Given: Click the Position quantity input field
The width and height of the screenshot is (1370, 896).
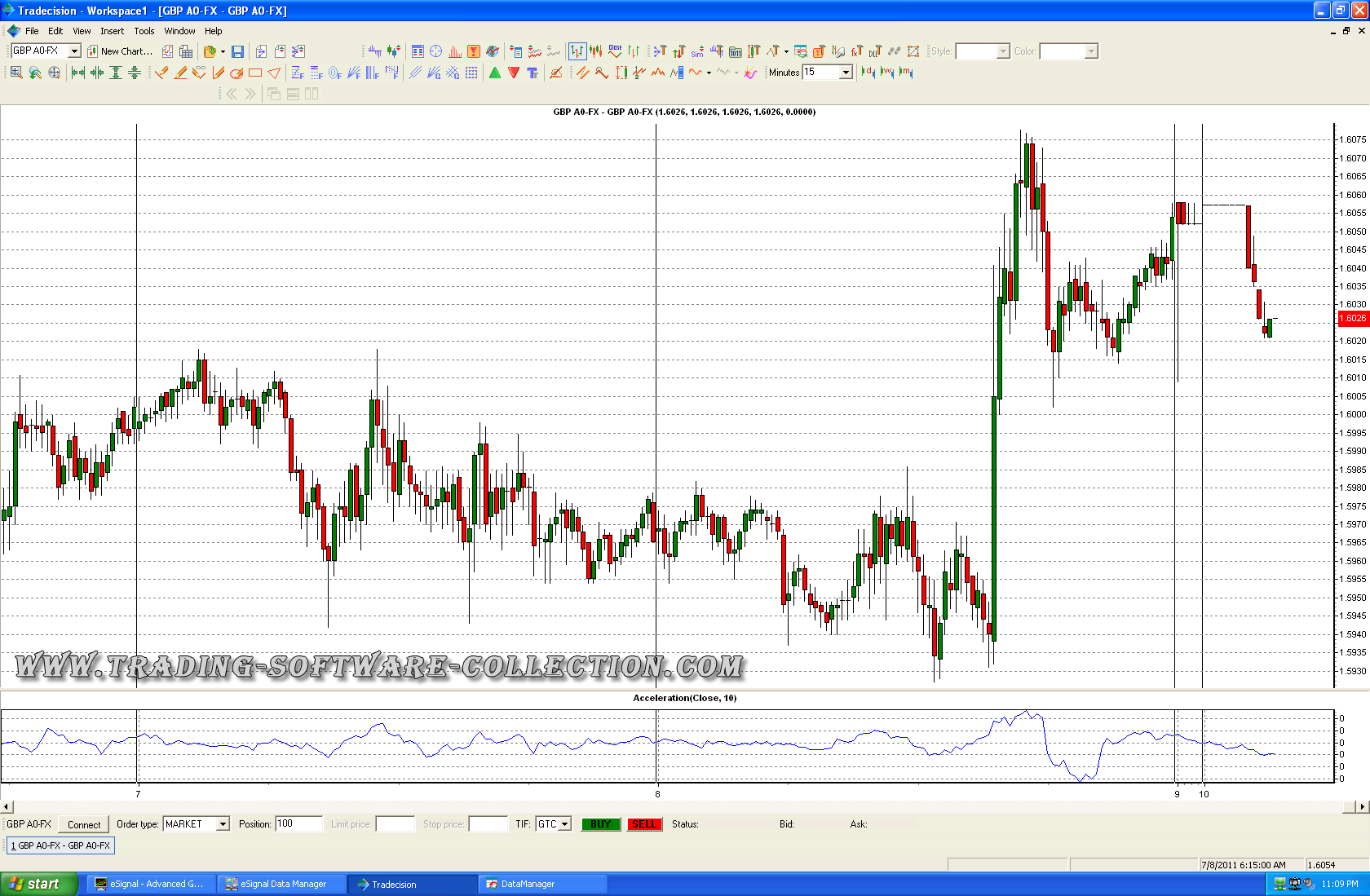Looking at the screenshot, I should [x=298, y=824].
